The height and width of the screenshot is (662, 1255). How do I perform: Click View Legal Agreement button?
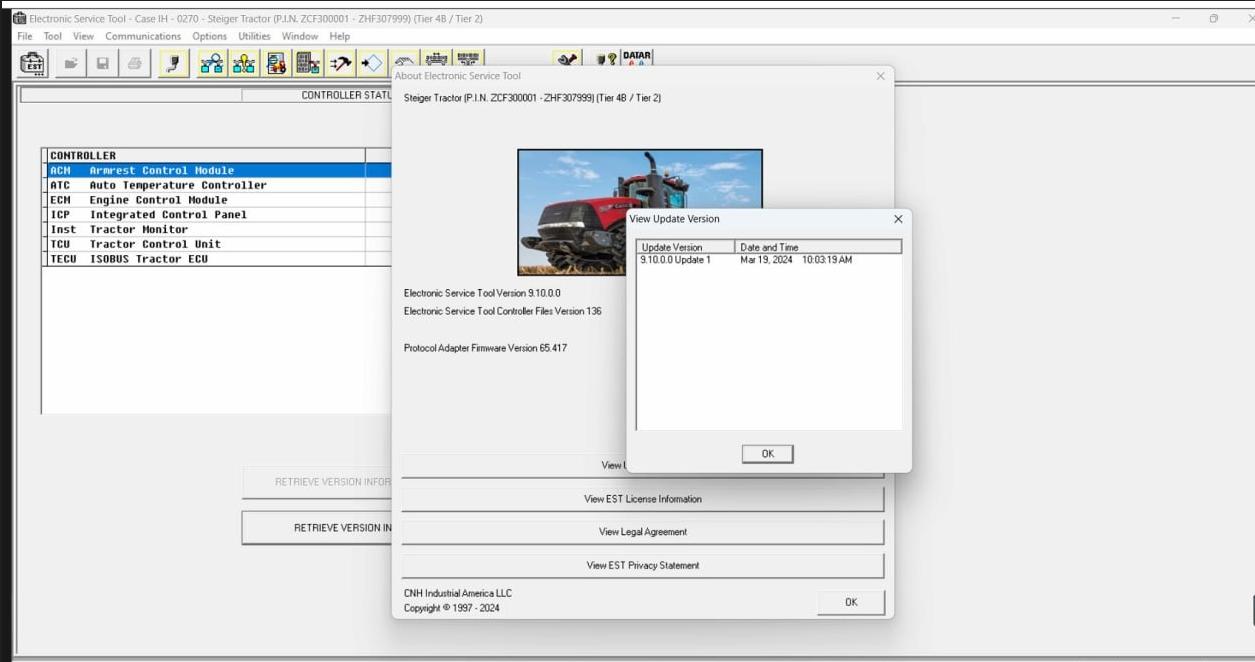(x=643, y=532)
